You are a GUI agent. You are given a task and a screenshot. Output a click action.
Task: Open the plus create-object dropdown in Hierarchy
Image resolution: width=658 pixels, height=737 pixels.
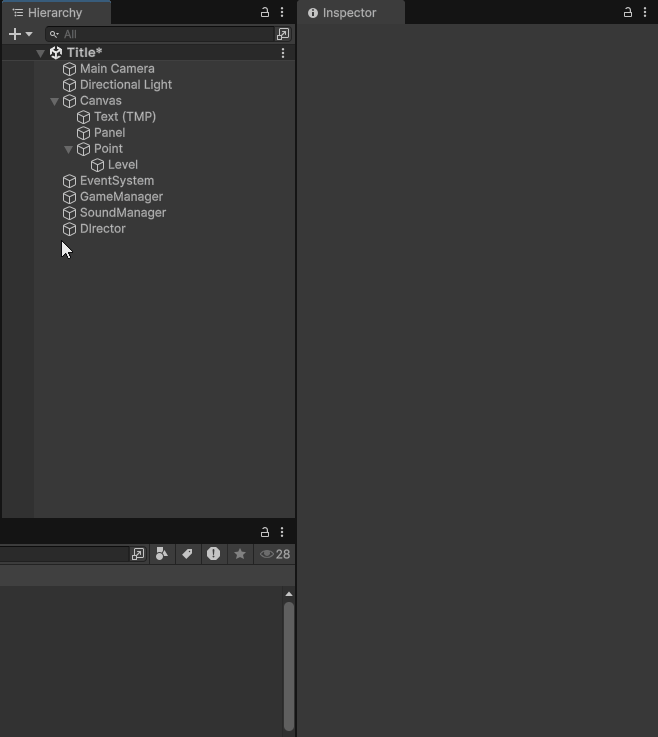[x=20, y=34]
